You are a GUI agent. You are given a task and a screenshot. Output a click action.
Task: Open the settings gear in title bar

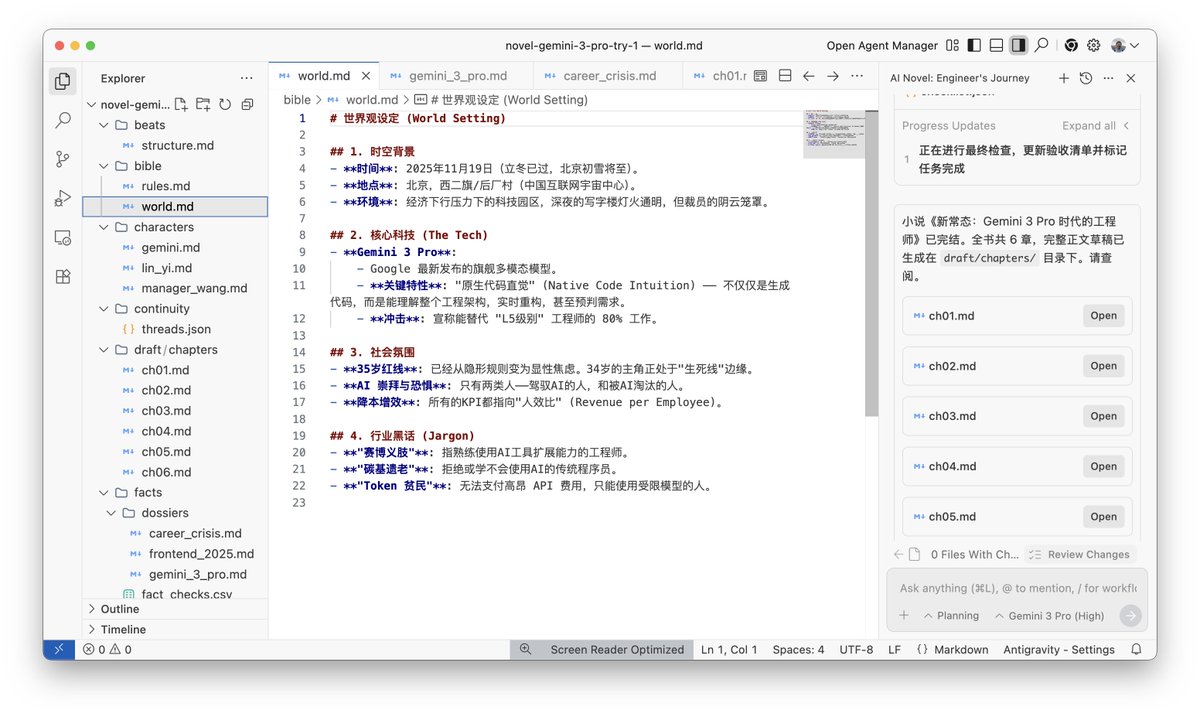click(x=1094, y=45)
